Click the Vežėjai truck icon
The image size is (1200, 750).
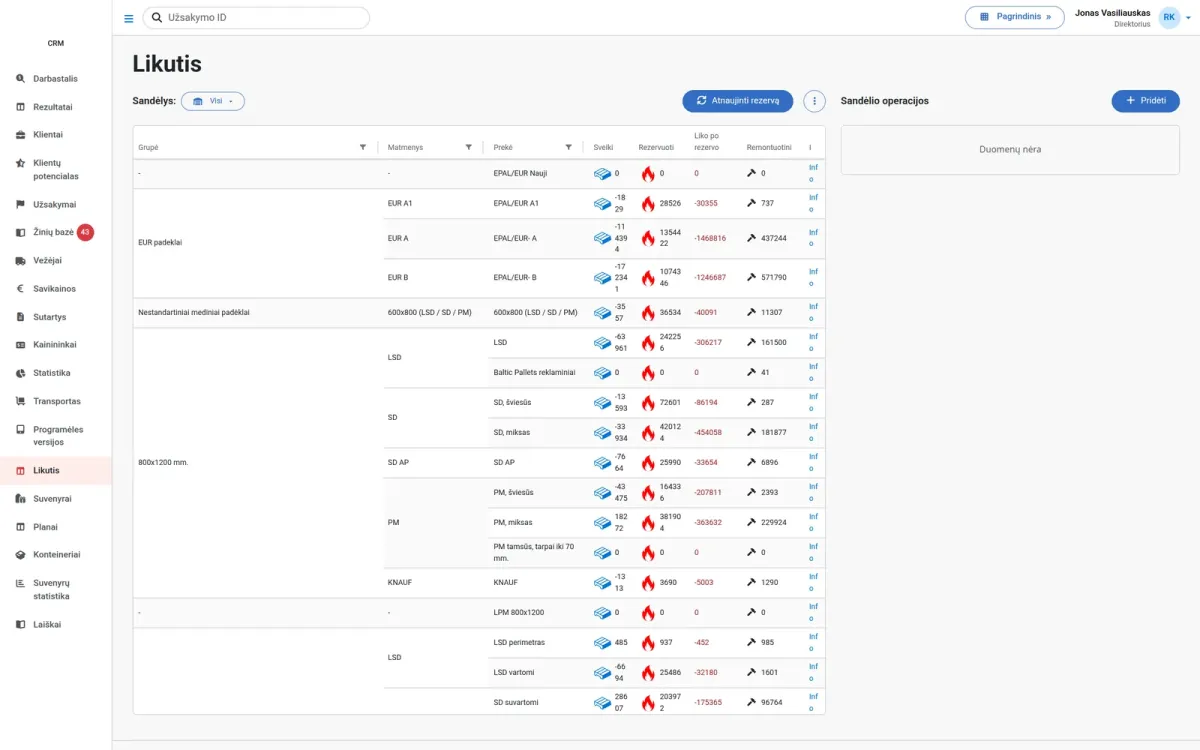click(x=21, y=261)
